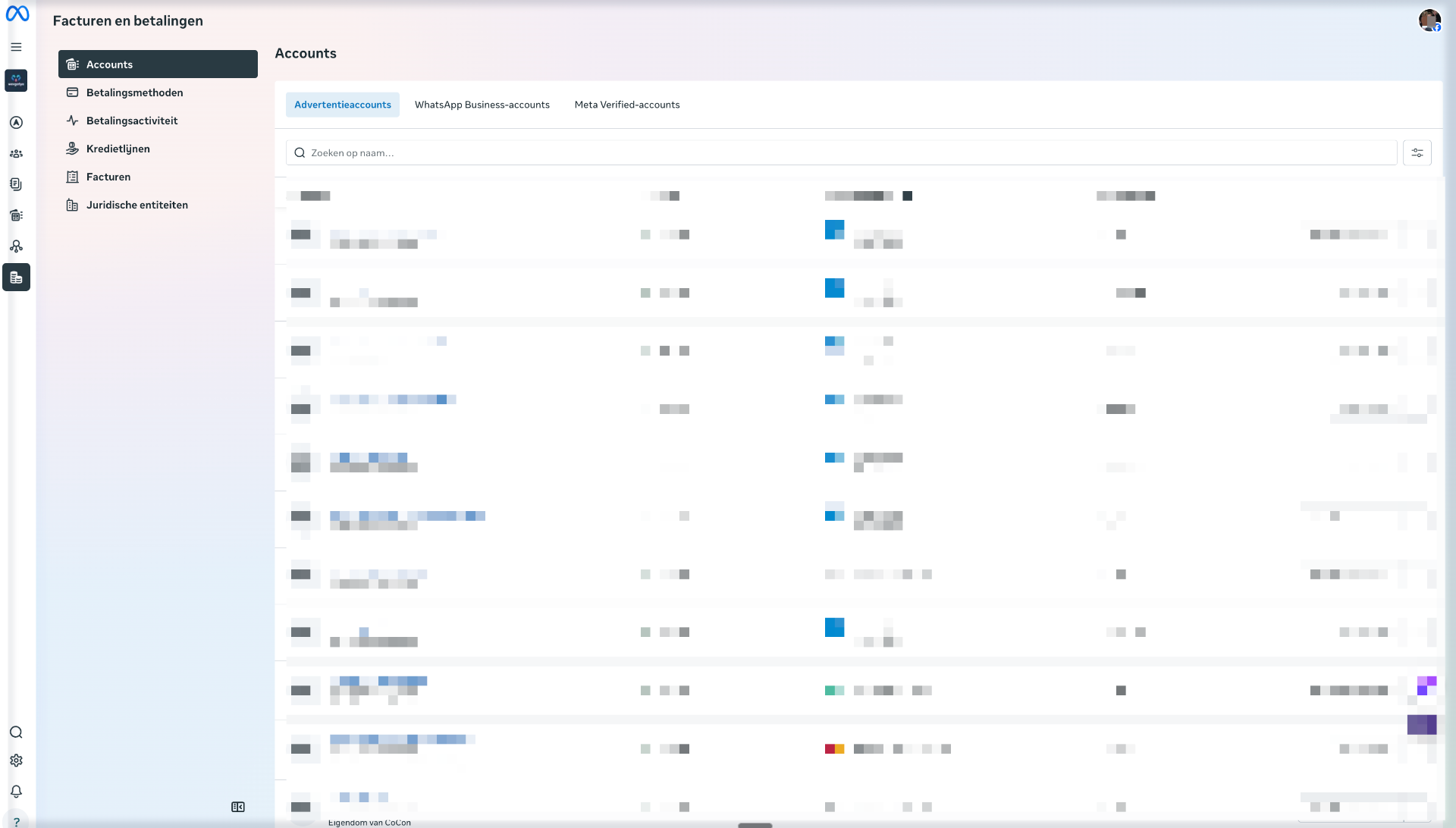Go to Betalingsmethoden

coord(158,93)
